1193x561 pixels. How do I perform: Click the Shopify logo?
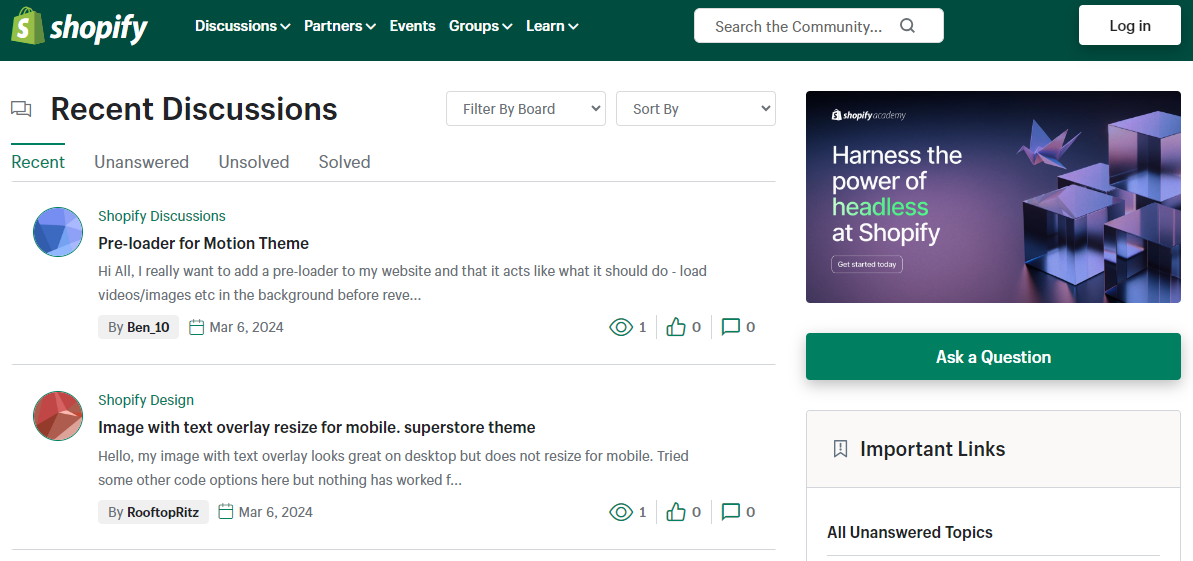[x=79, y=26]
